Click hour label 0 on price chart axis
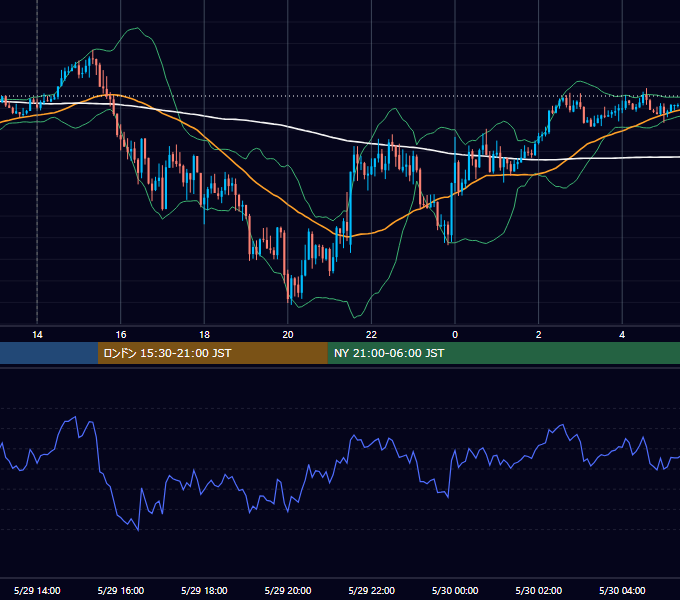This screenshot has width=680, height=600. 455,335
